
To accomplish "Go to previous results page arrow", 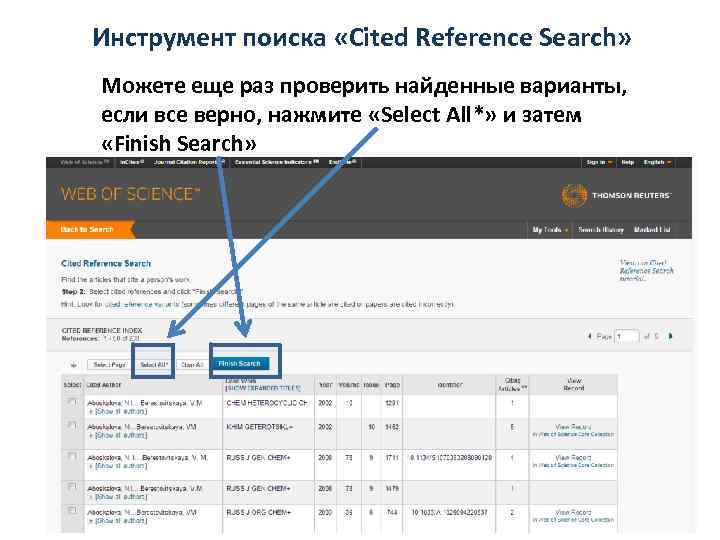I will [x=590, y=336].
